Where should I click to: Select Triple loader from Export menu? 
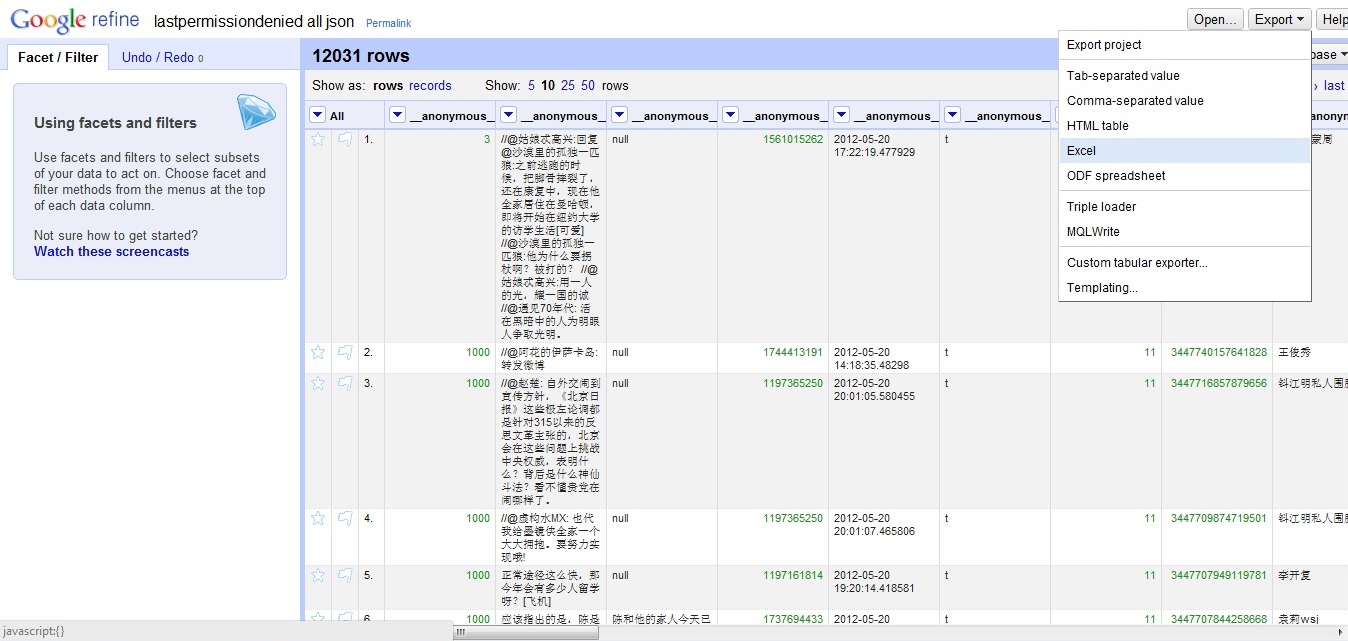[1185, 207]
